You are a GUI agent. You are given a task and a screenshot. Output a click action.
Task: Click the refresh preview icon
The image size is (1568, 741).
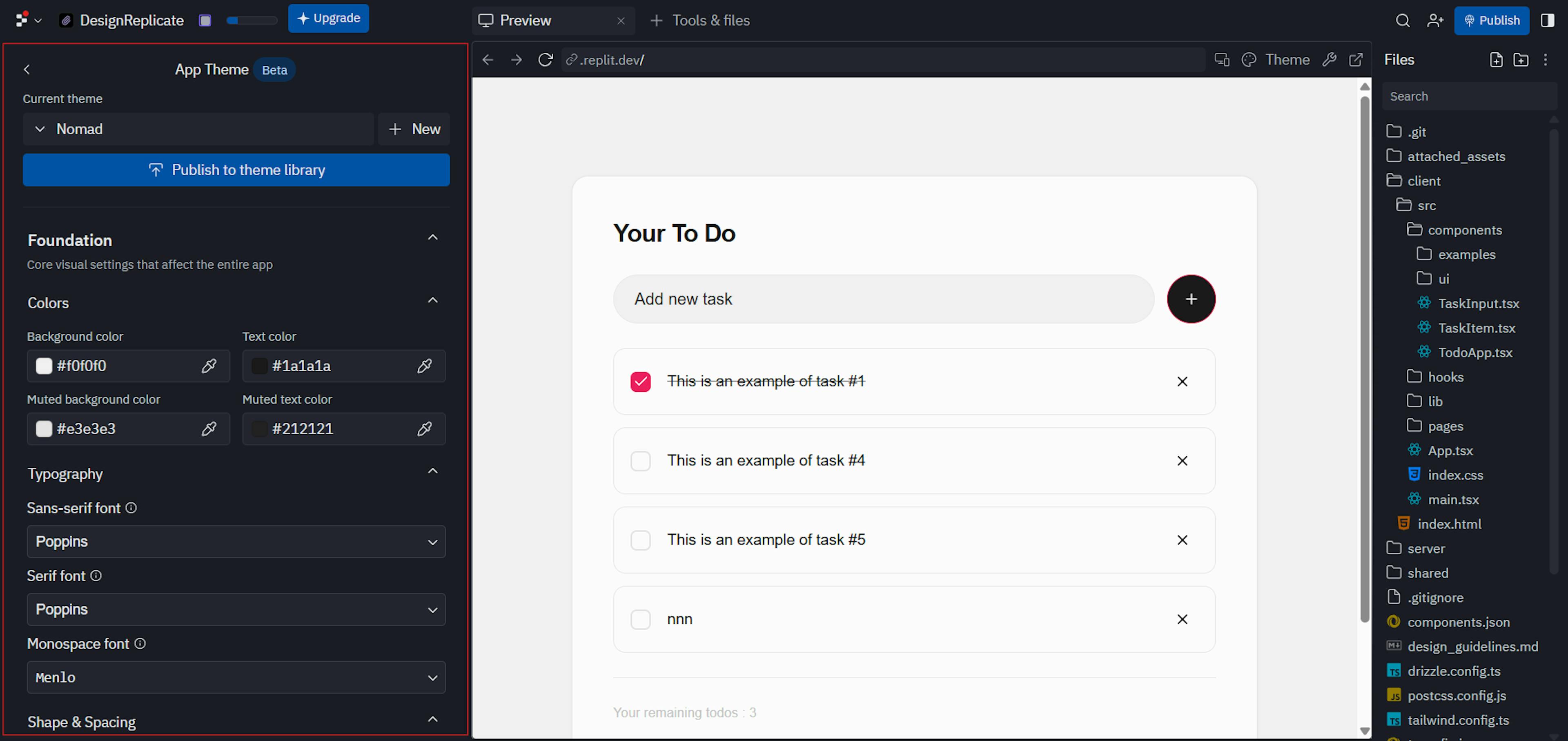546,60
